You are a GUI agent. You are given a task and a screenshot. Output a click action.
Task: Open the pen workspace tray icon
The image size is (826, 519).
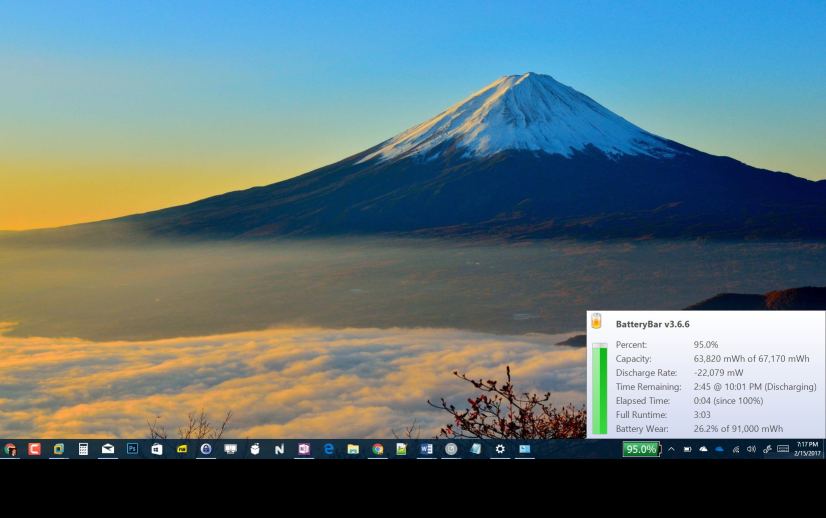click(767, 449)
